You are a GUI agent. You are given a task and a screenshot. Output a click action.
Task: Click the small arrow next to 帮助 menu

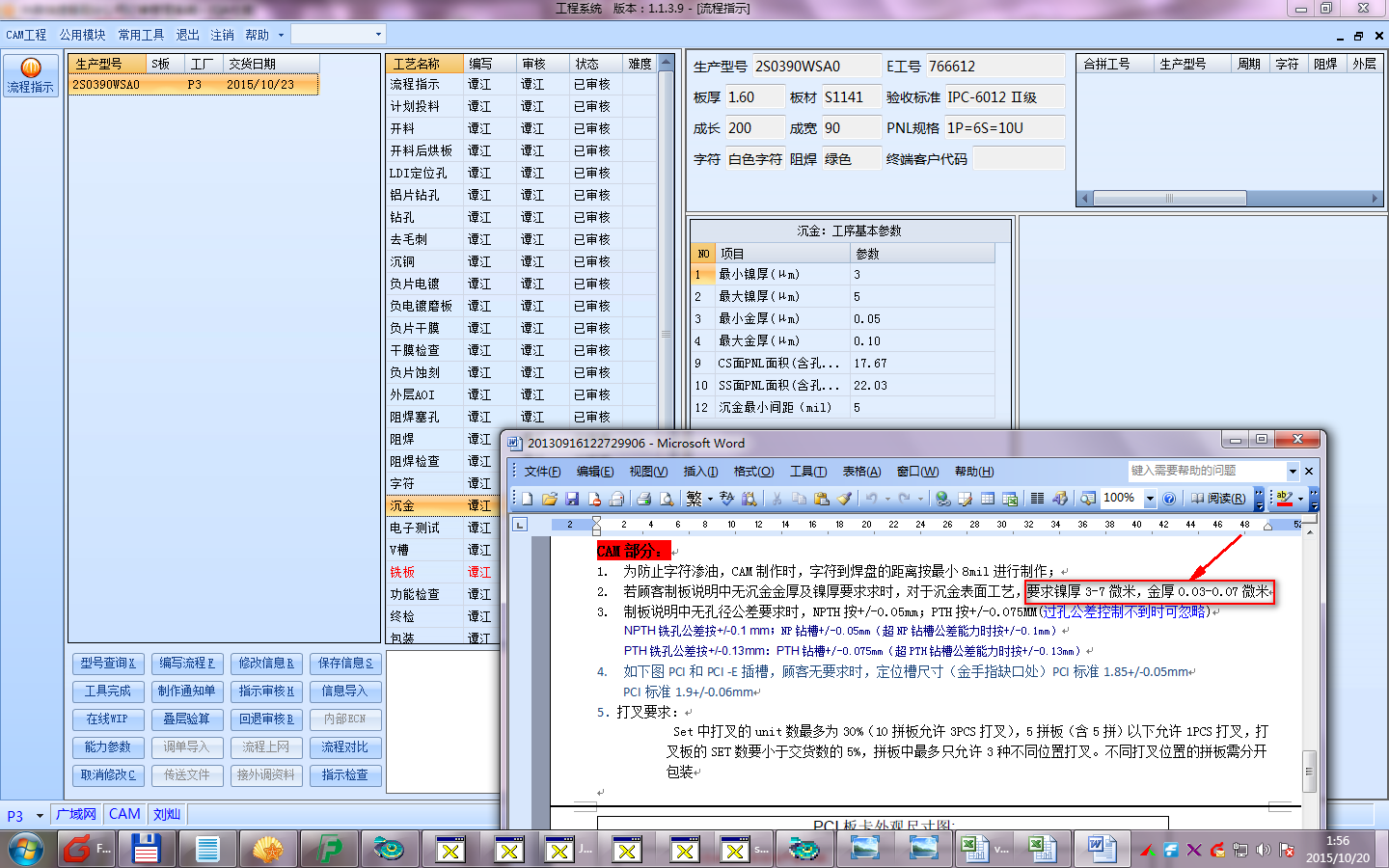pos(281,35)
